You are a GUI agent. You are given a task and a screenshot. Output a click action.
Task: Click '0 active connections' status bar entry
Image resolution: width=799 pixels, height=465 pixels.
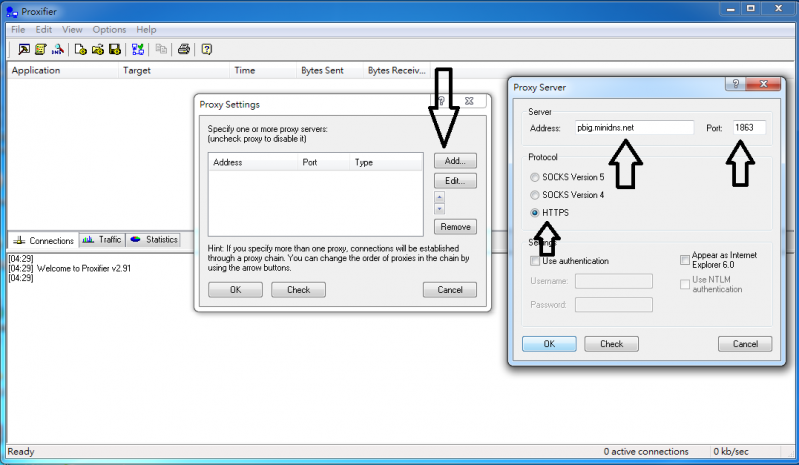(646, 451)
